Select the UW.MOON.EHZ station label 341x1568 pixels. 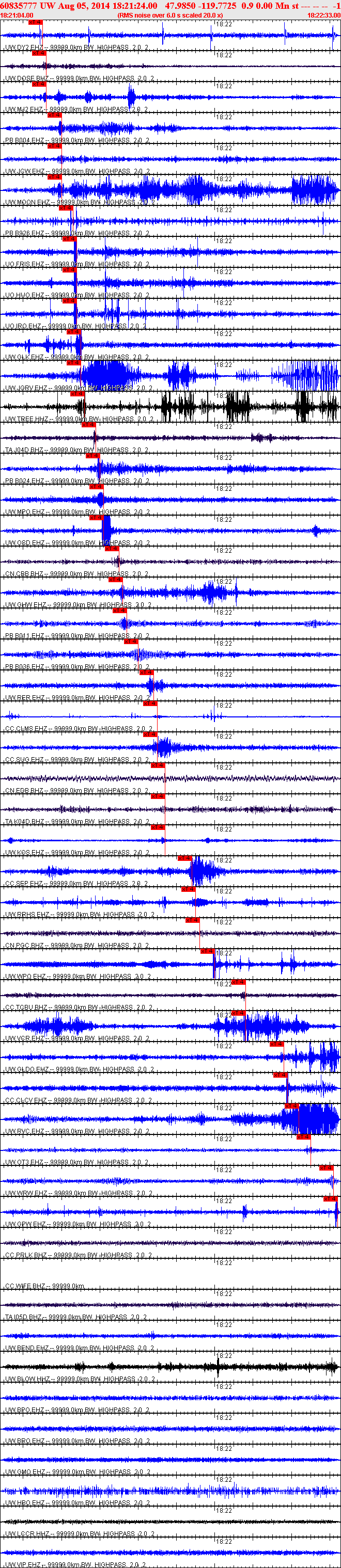(x=27, y=203)
